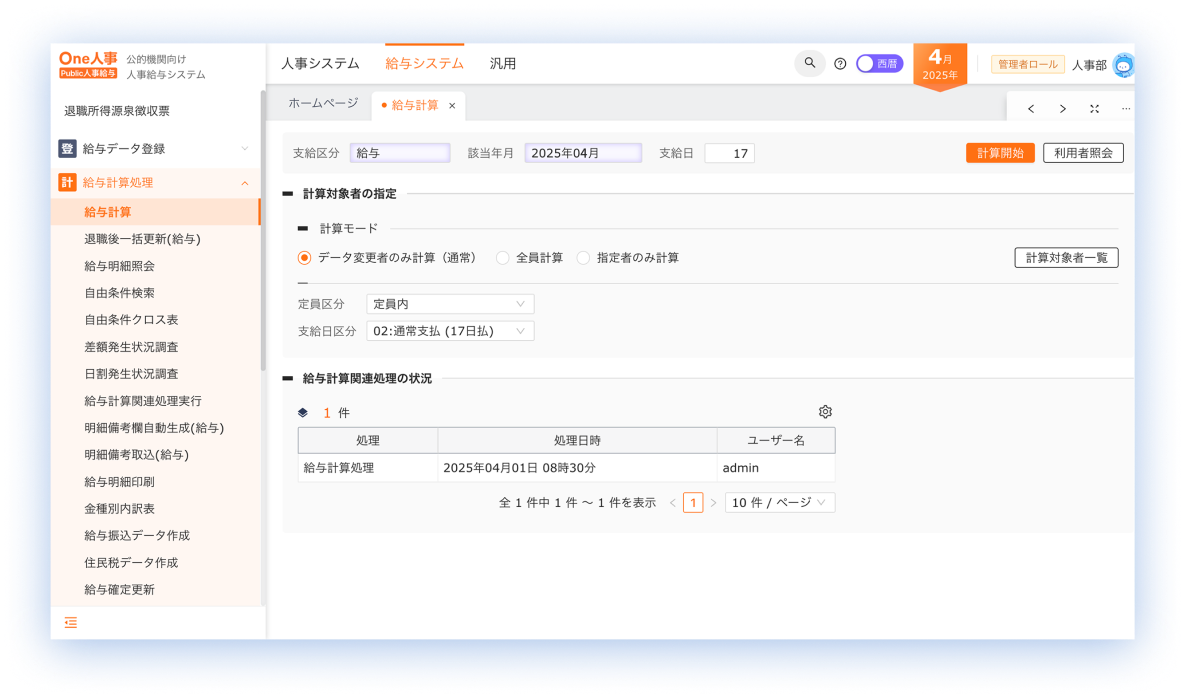Click the 給与データ登録 icon
This screenshot has width=1186, height=698.
pos(67,149)
